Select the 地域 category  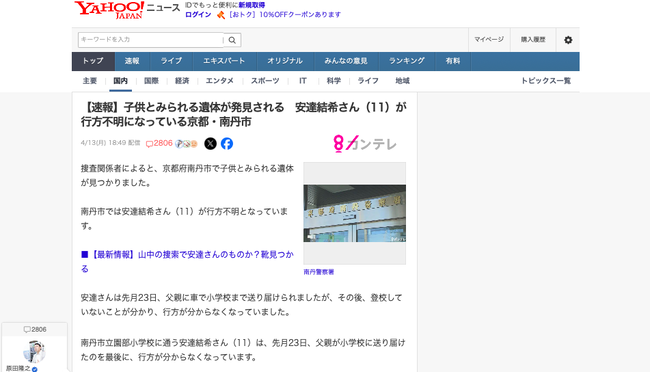pos(402,81)
